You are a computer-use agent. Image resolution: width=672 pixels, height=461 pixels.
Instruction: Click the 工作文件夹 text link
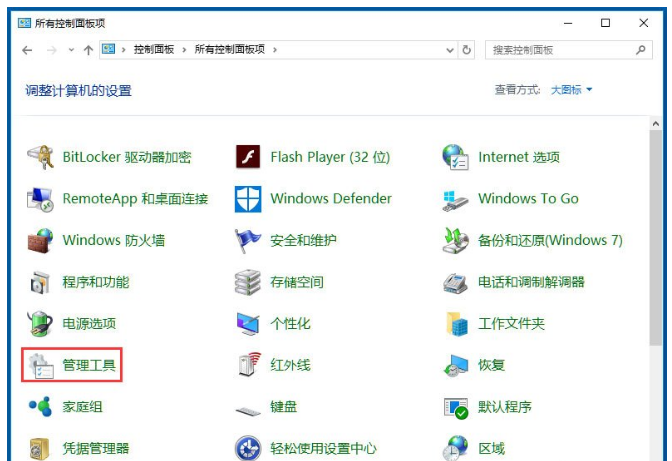point(511,324)
